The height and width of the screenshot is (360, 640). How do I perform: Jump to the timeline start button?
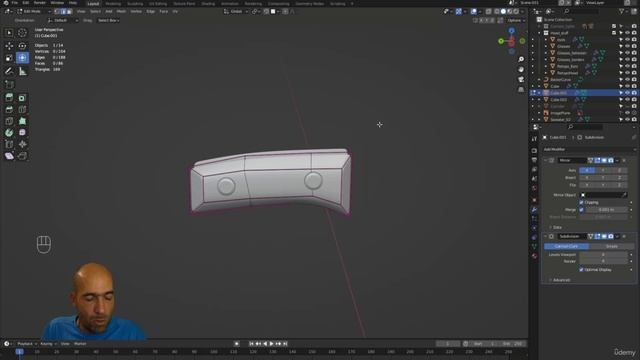pyautogui.click(x=251, y=344)
